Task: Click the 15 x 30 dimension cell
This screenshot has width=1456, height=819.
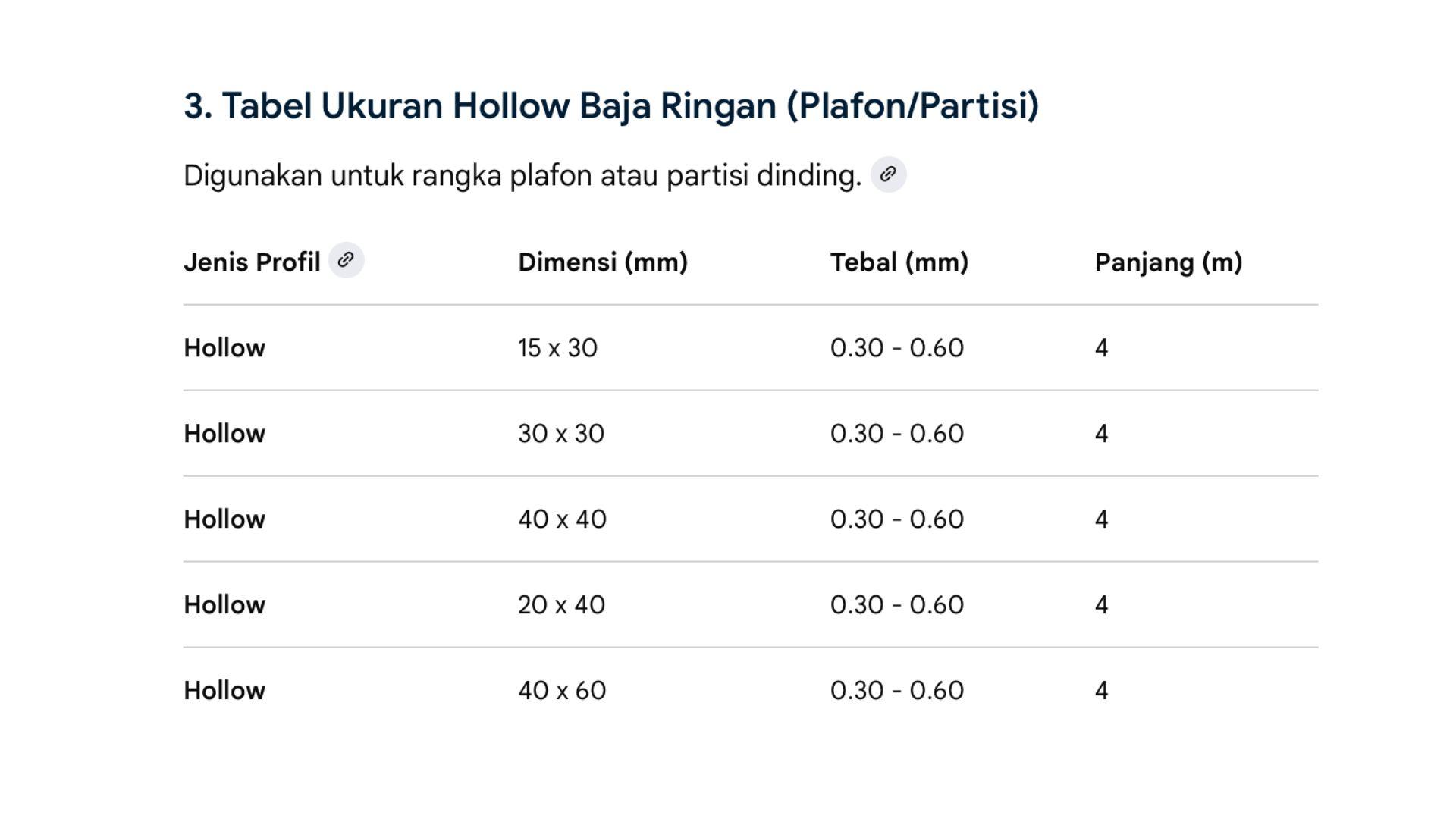Action: (x=557, y=348)
